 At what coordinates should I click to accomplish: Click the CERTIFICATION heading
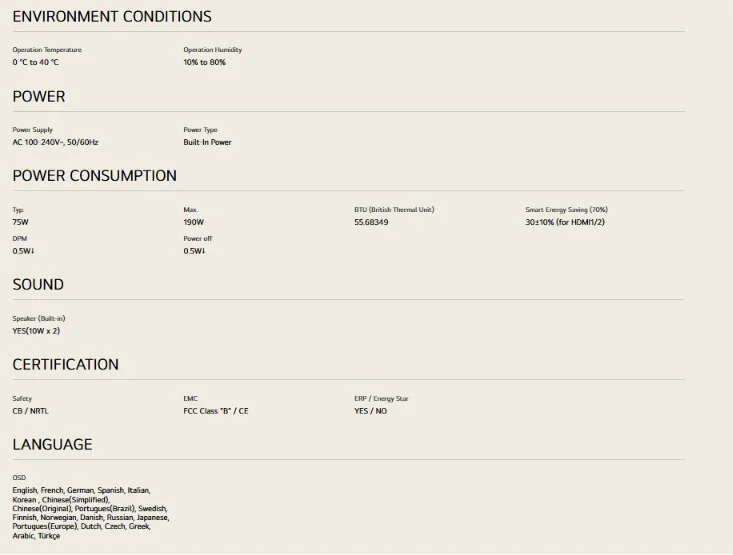(65, 365)
